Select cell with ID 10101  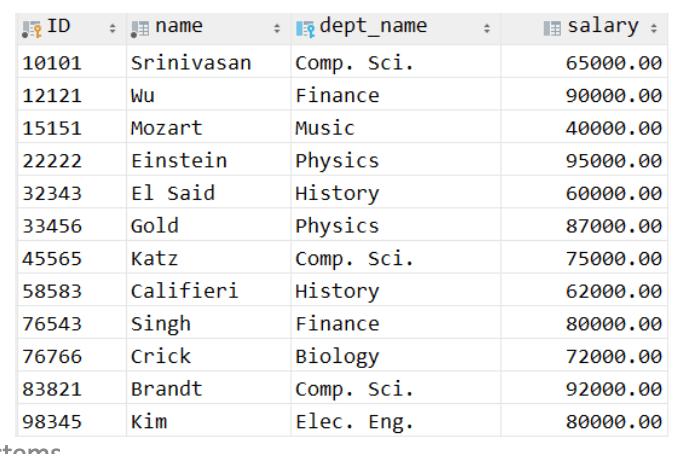pos(72,62)
